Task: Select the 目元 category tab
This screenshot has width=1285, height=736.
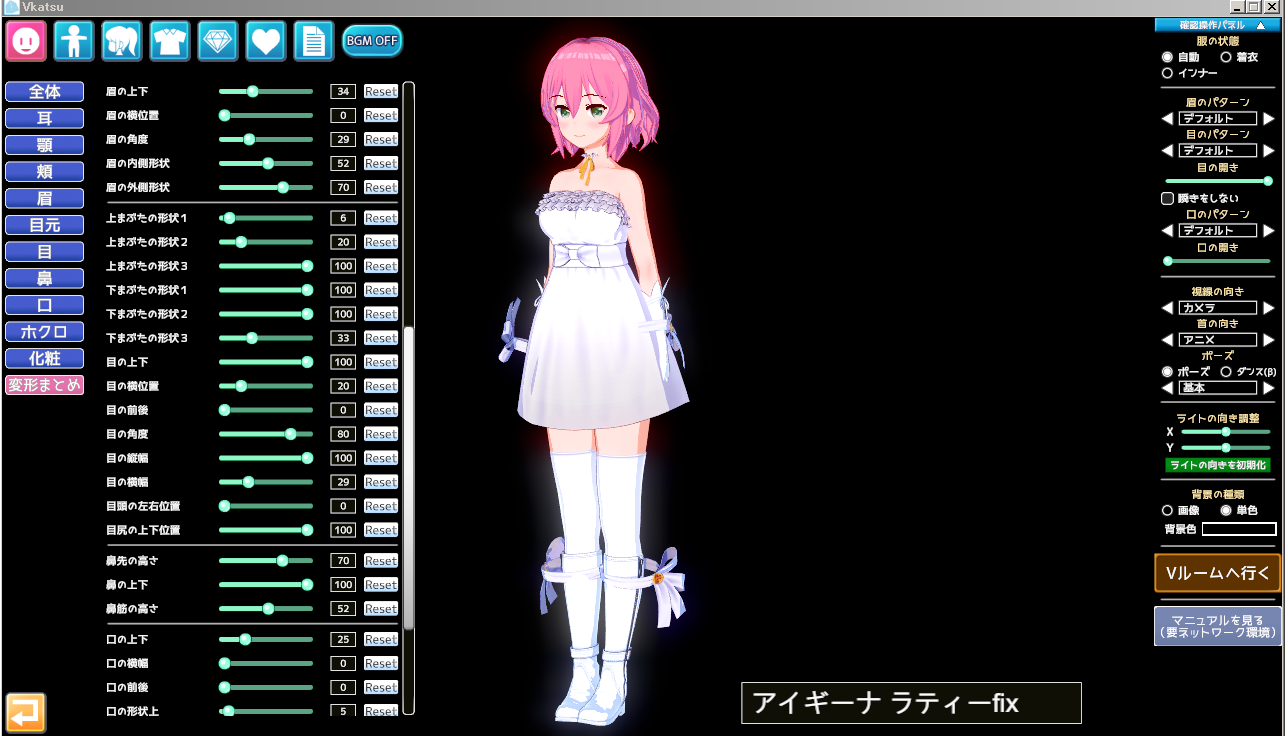Action: tap(44, 225)
